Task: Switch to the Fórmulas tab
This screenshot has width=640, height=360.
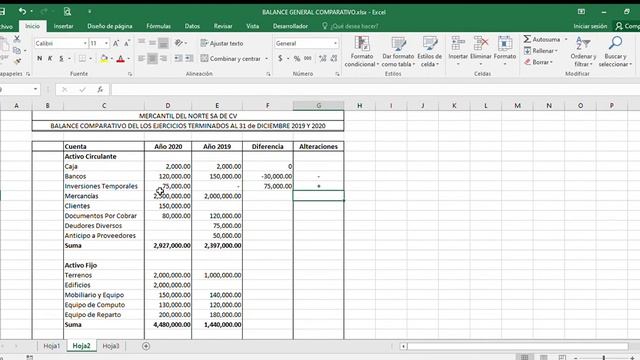Action: point(158,26)
